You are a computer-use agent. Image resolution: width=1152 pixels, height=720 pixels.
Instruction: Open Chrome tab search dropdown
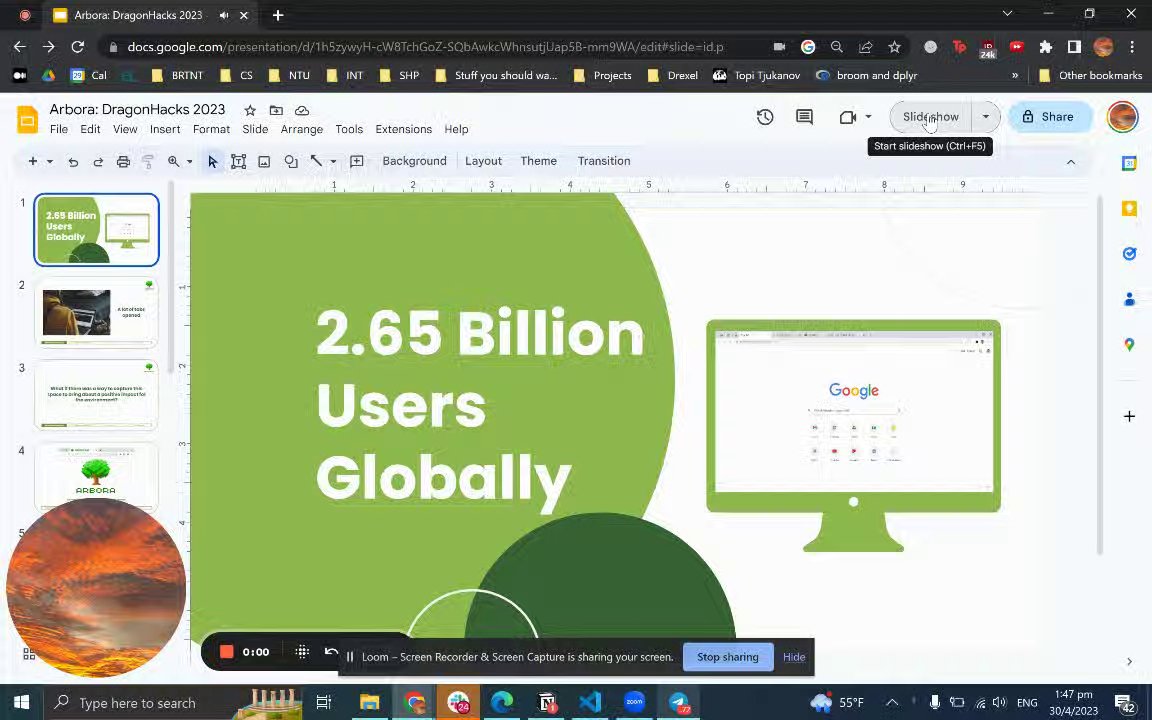pos(1007,14)
